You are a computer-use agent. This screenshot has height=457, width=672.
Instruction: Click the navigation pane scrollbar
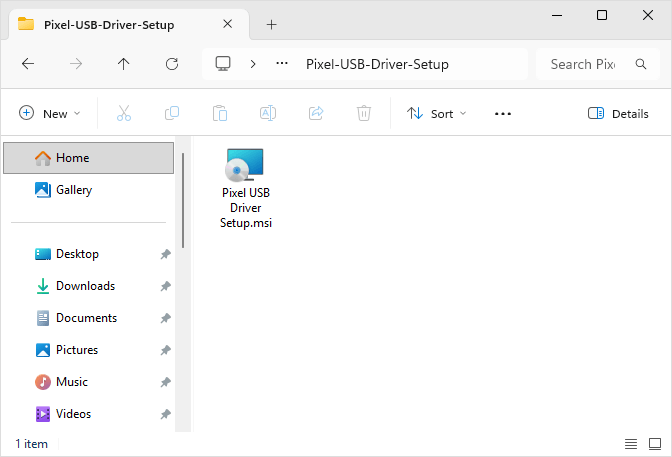coord(183,200)
